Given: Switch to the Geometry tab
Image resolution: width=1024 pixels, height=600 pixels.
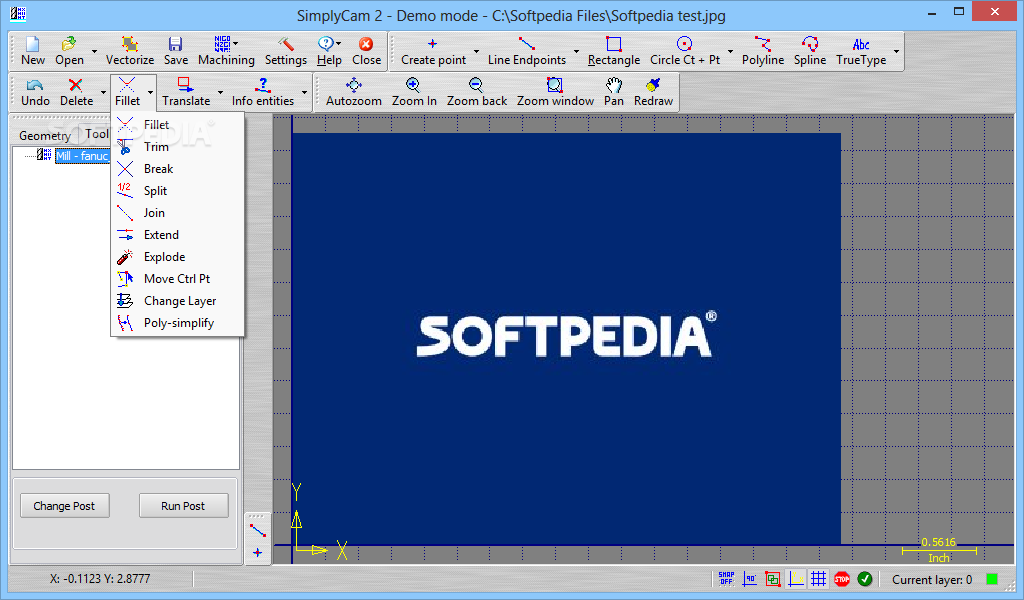Looking at the screenshot, I should (x=44, y=135).
